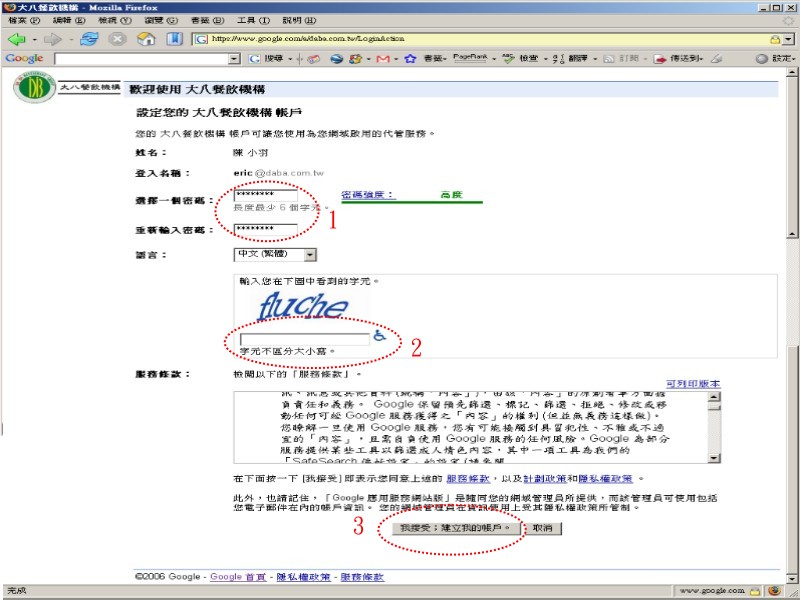
Task: Open the password strength (密碼強度) link
Action: coord(368,194)
